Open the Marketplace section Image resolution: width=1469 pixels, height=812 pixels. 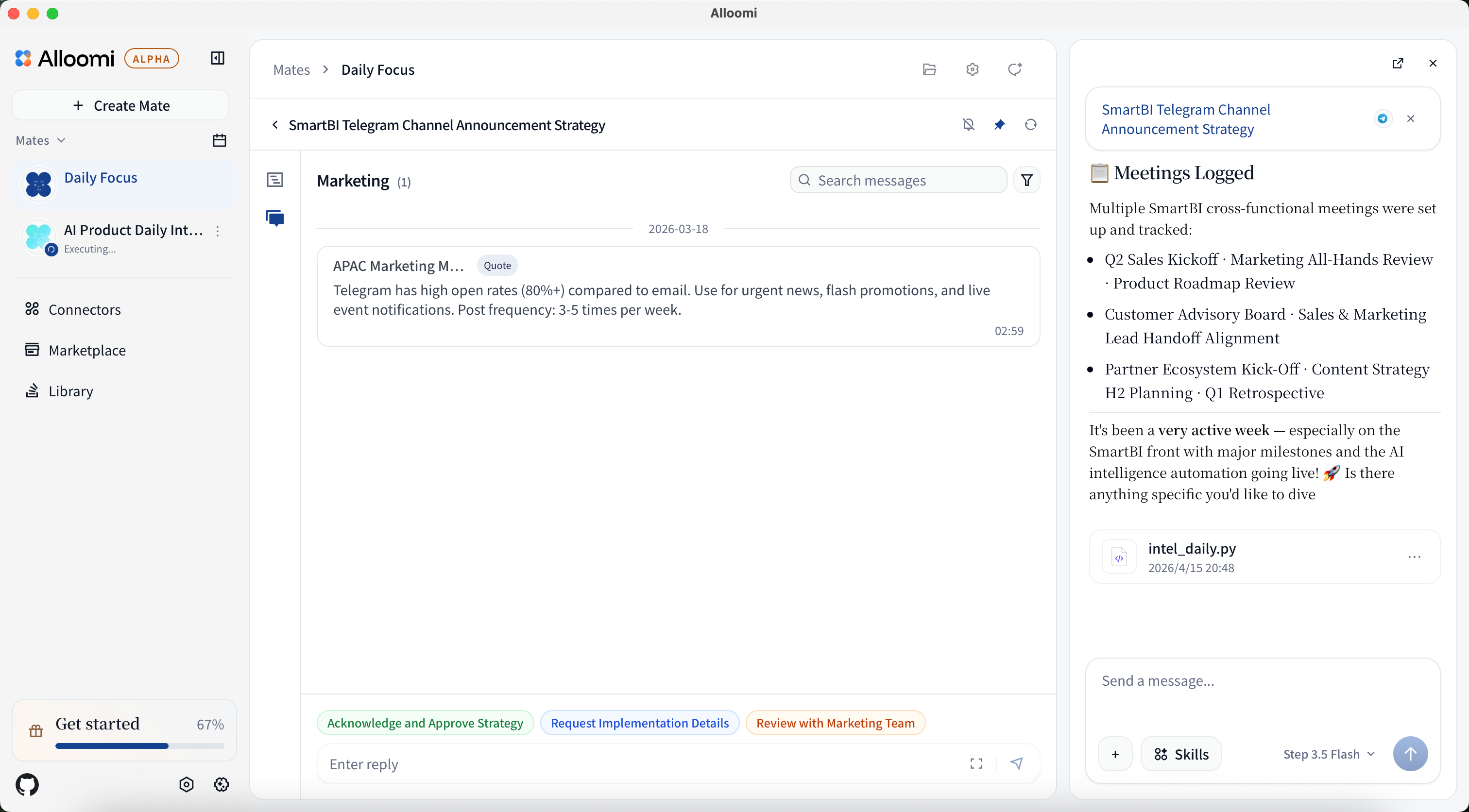[x=86, y=350]
